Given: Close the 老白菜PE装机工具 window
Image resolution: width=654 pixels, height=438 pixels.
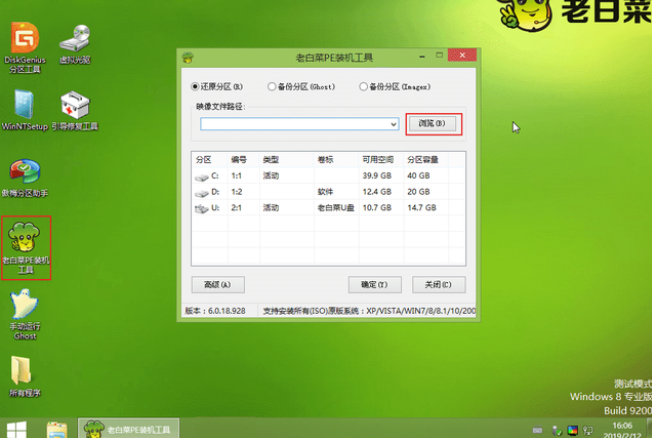Looking at the screenshot, I should point(462,55).
